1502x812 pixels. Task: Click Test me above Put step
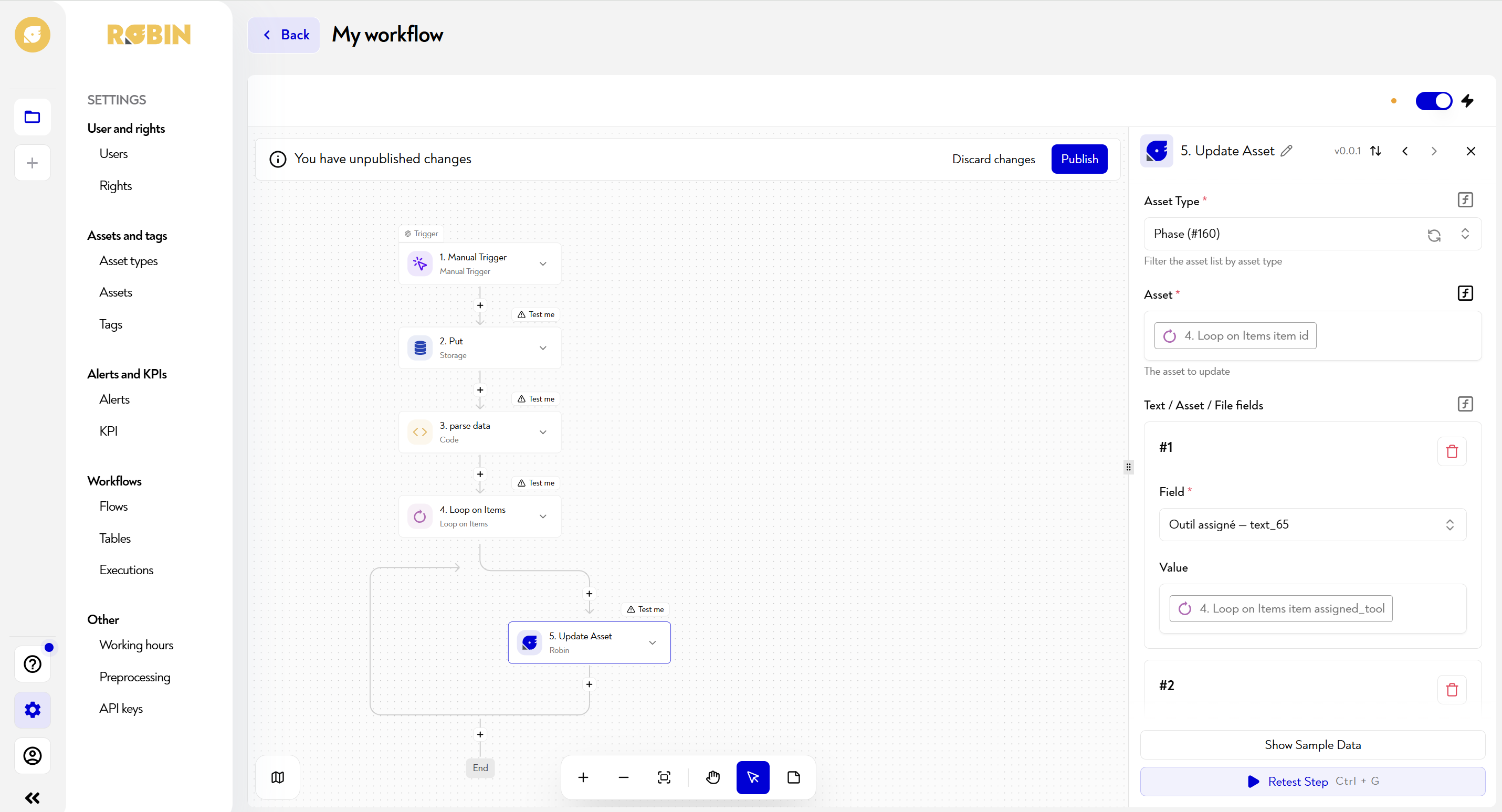tap(536, 315)
